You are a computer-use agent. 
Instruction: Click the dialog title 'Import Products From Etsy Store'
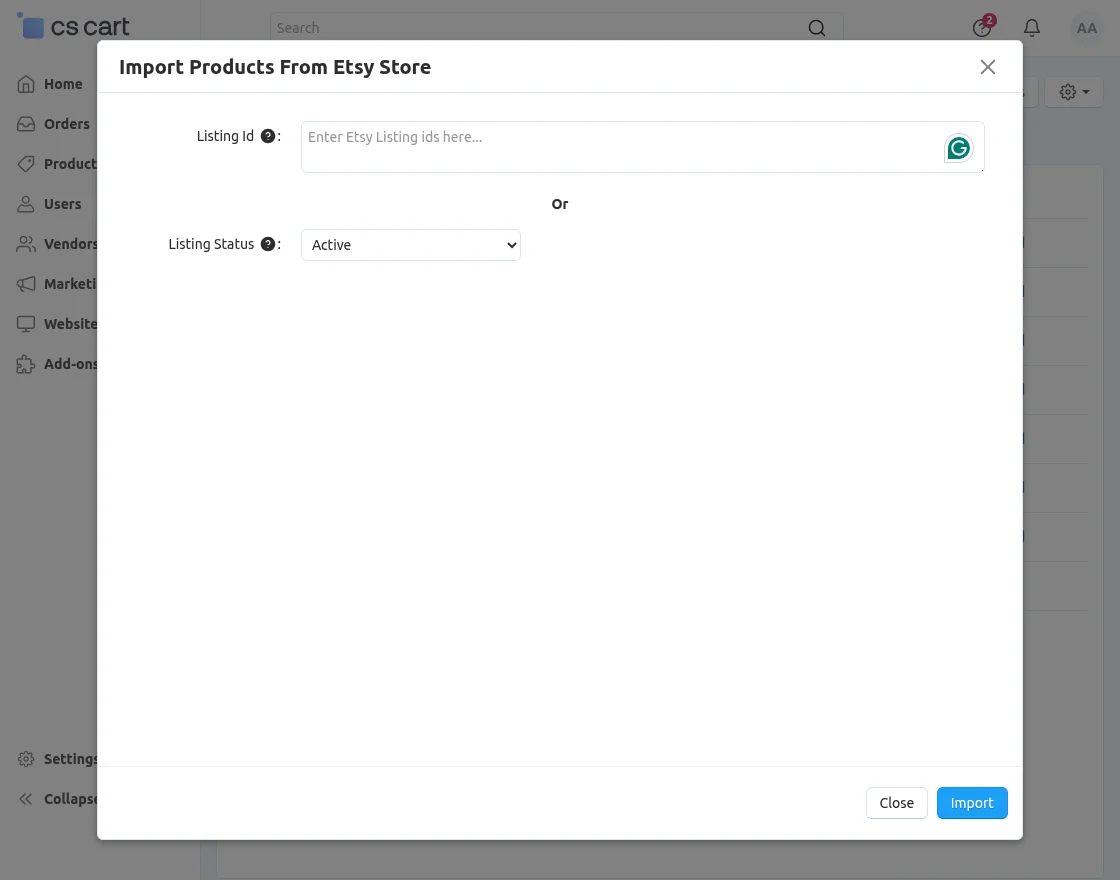[x=275, y=67]
